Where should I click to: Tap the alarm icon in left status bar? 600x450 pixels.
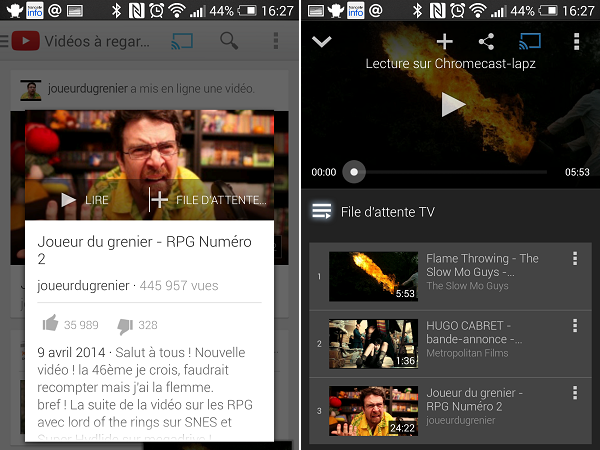pyautogui.click(x=157, y=11)
